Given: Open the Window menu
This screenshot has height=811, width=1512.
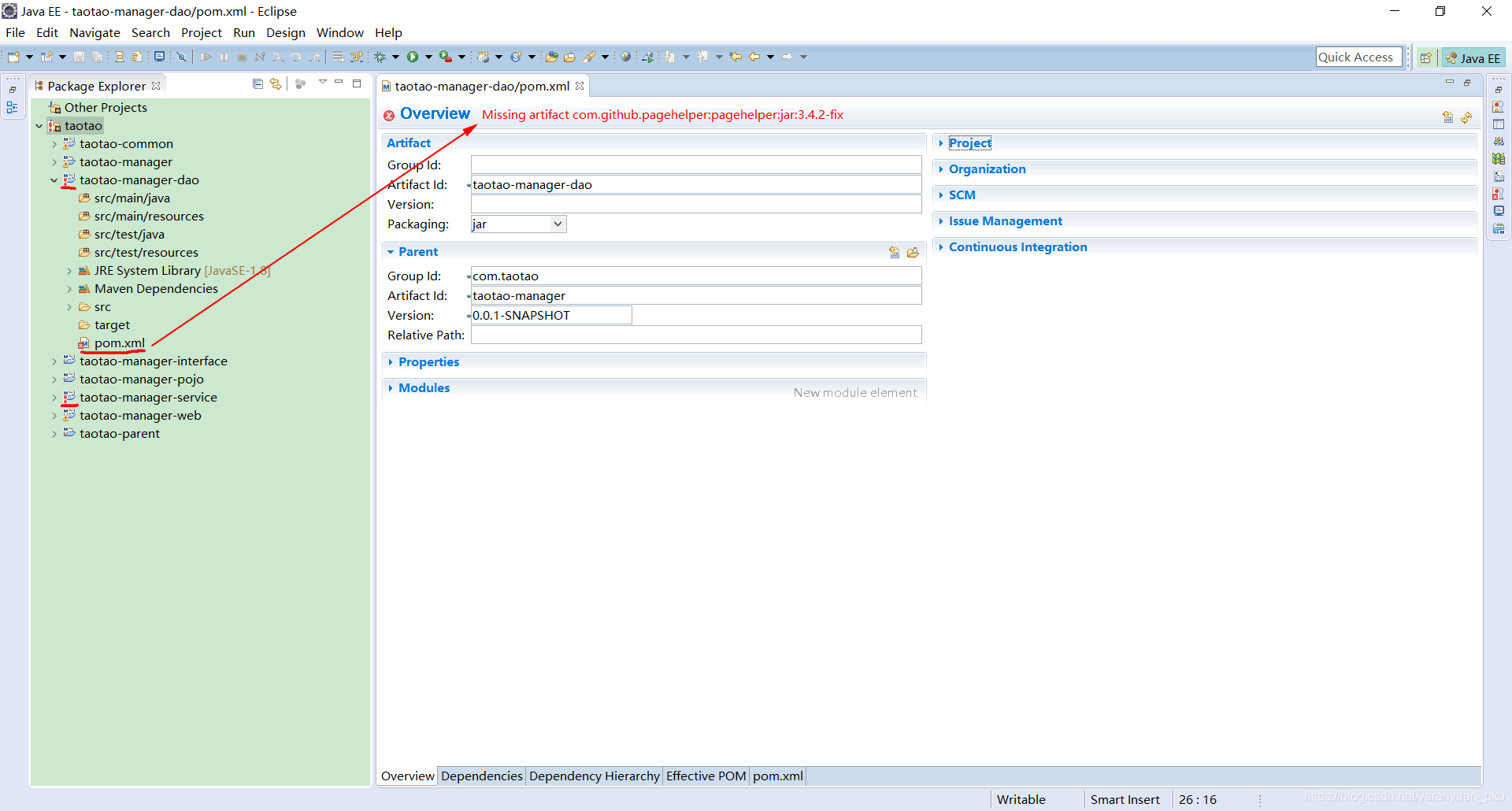Looking at the screenshot, I should [x=339, y=32].
